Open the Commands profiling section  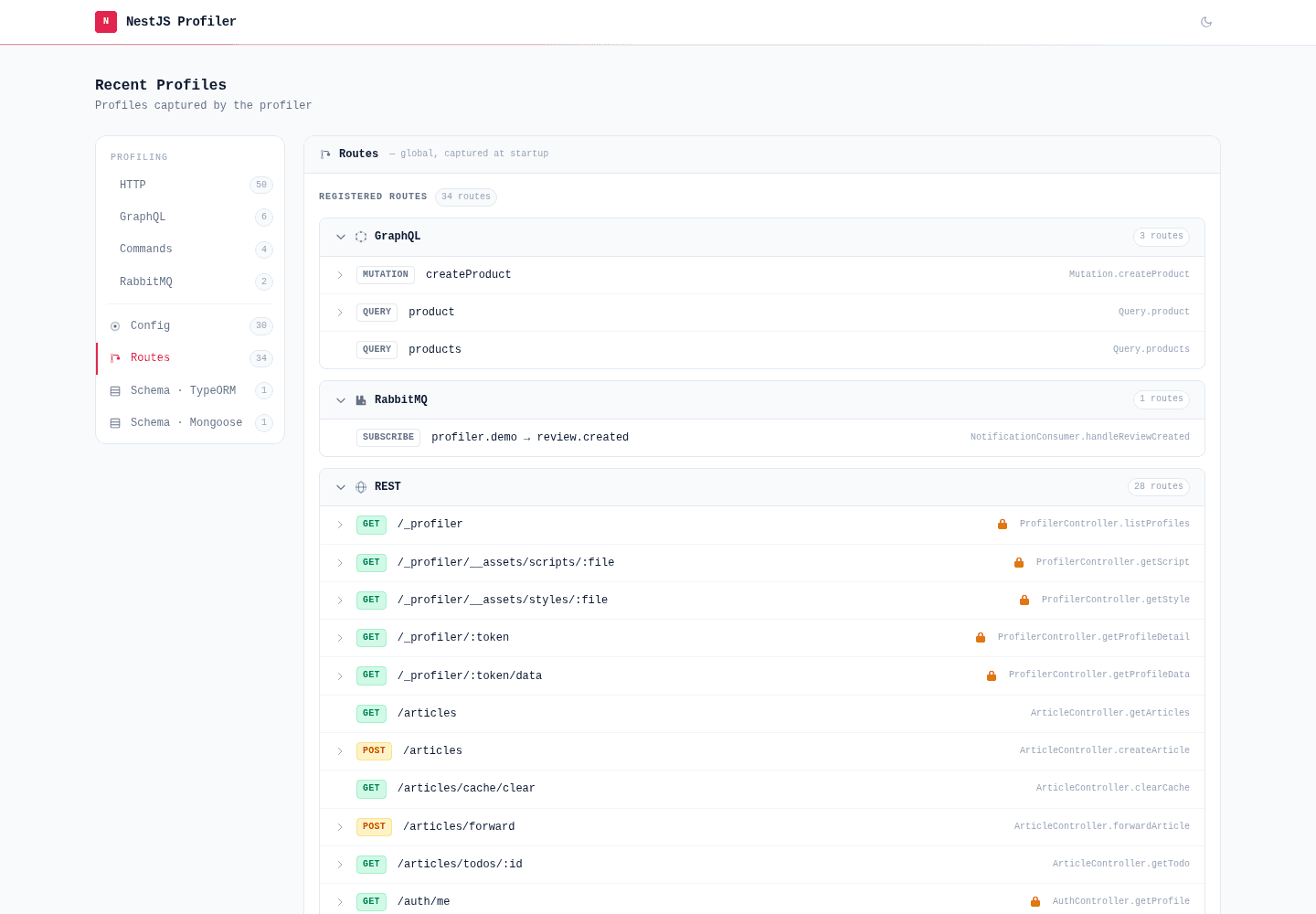click(190, 250)
